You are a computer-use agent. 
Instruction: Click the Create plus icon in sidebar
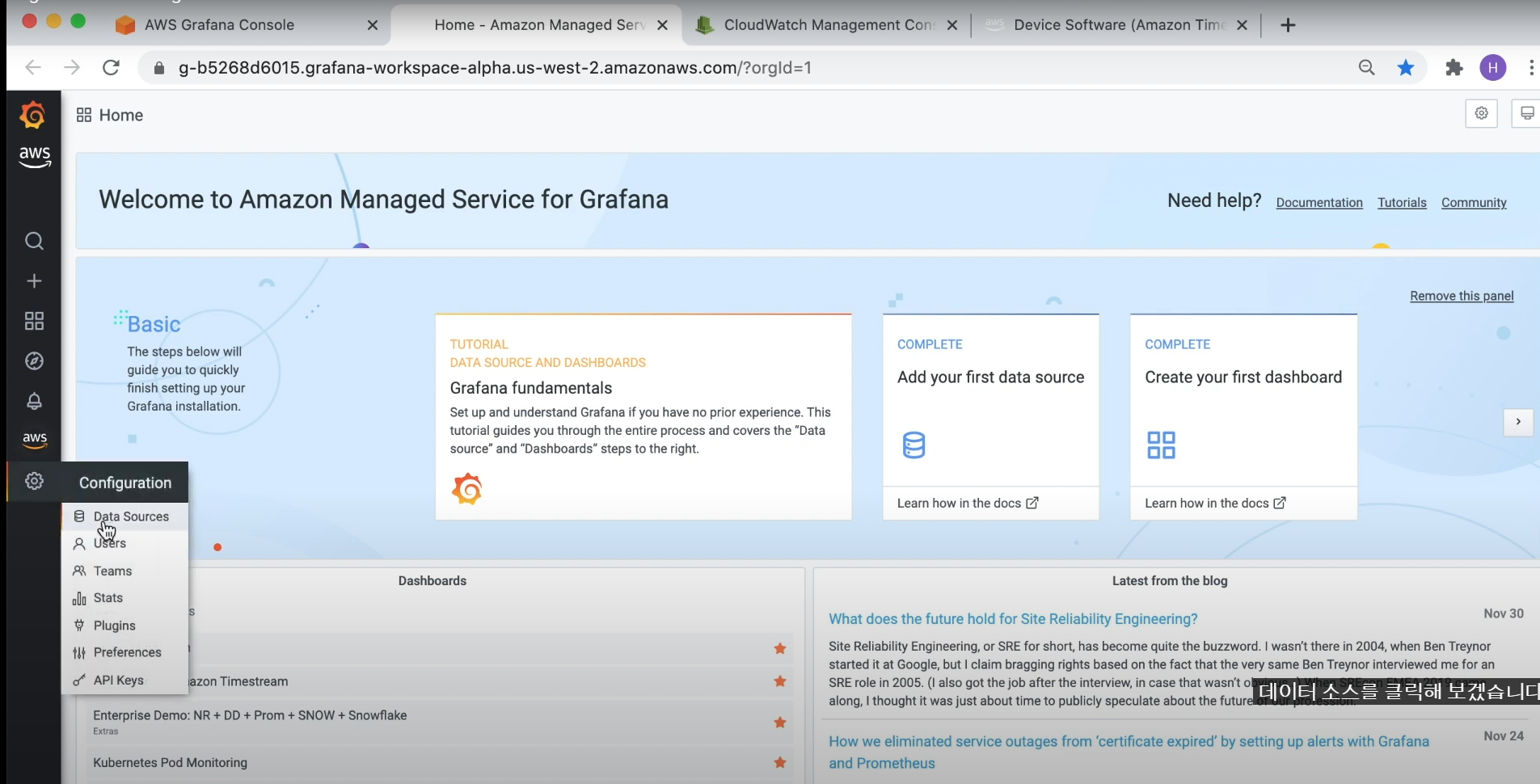point(34,281)
